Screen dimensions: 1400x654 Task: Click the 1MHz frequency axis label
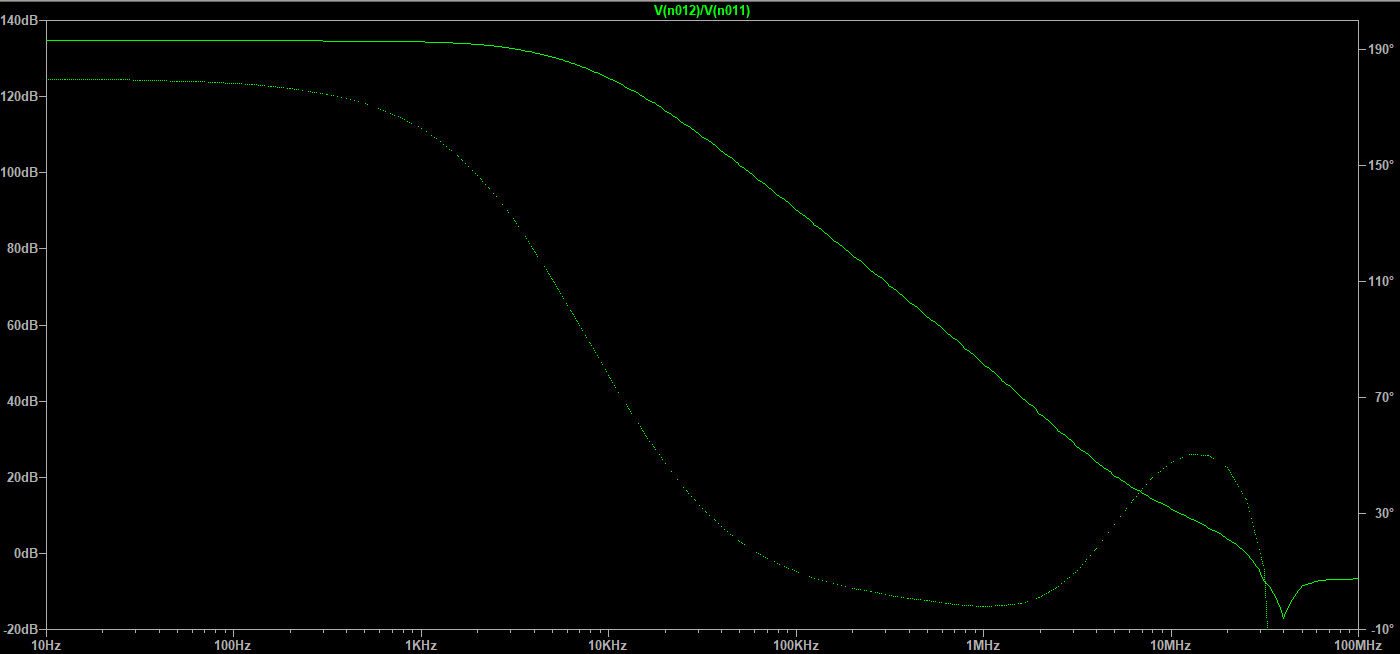(983, 645)
